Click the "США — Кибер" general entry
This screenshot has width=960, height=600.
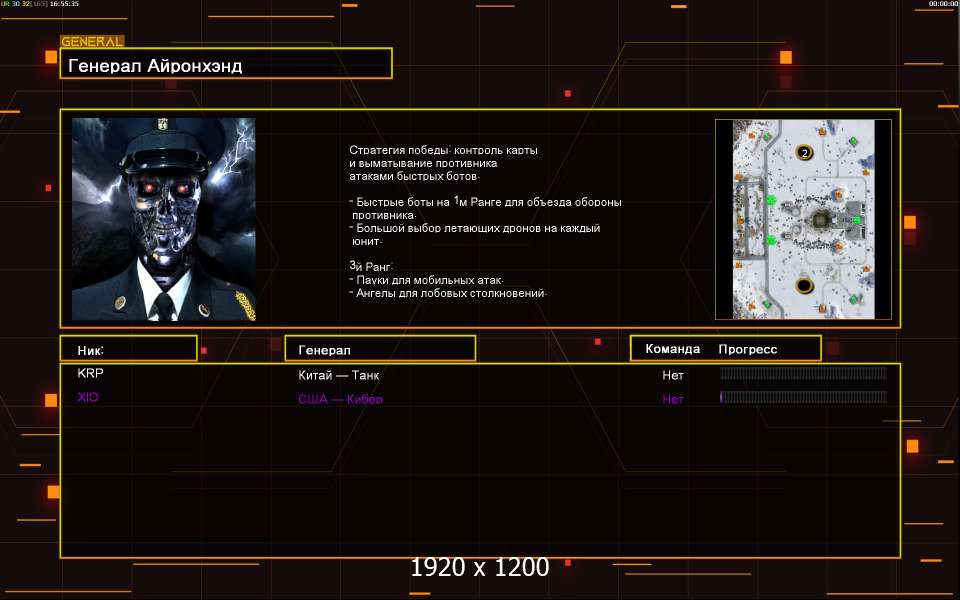[340, 399]
